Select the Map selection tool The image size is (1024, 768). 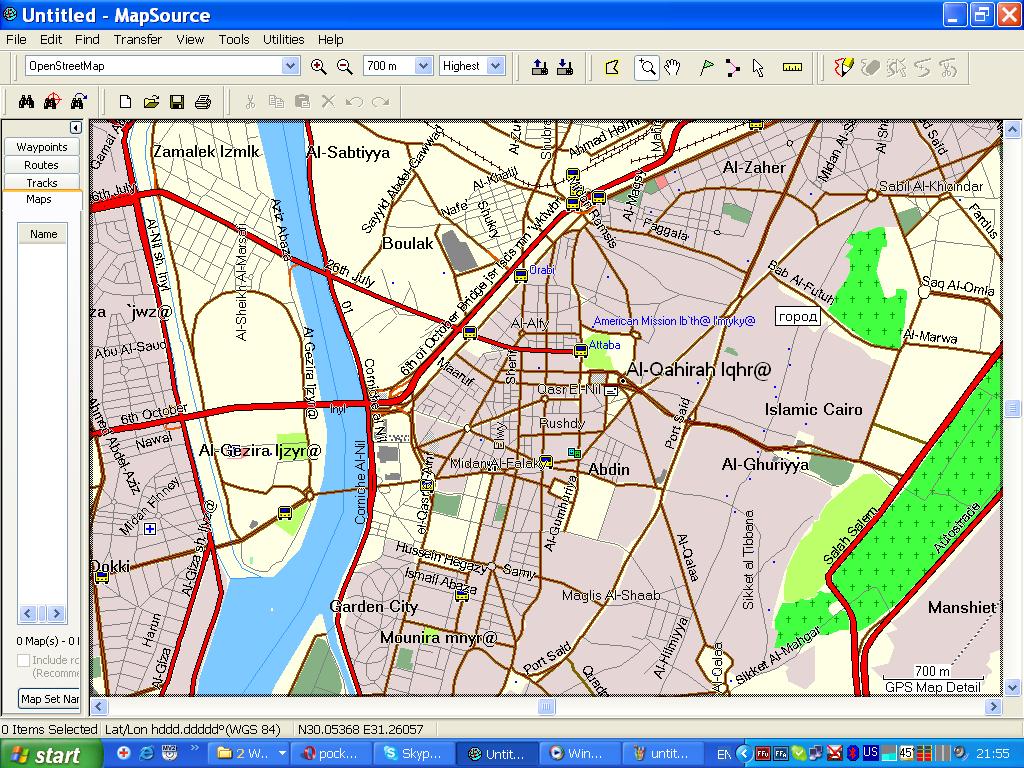612,67
